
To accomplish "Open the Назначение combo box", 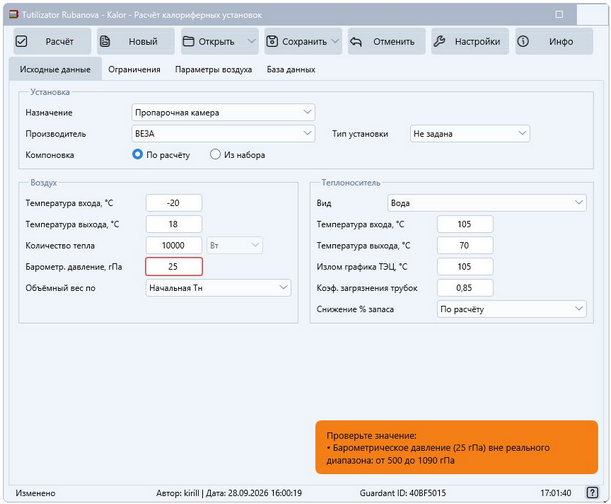I will coord(223,112).
